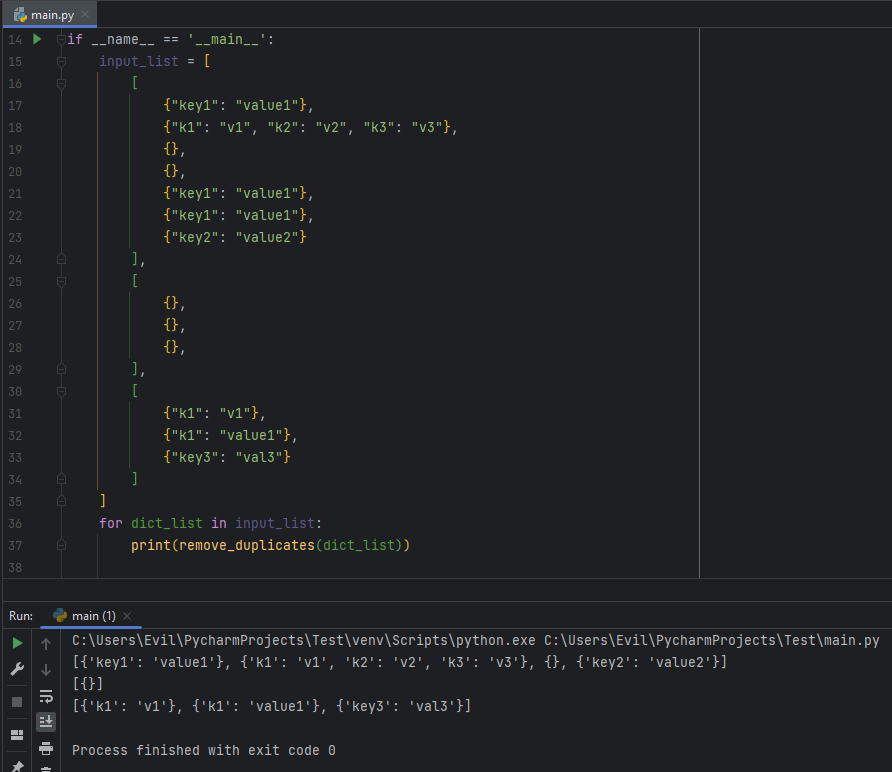Collapse the second inner list at line 25
The height and width of the screenshot is (772, 892).
pos(61,282)
